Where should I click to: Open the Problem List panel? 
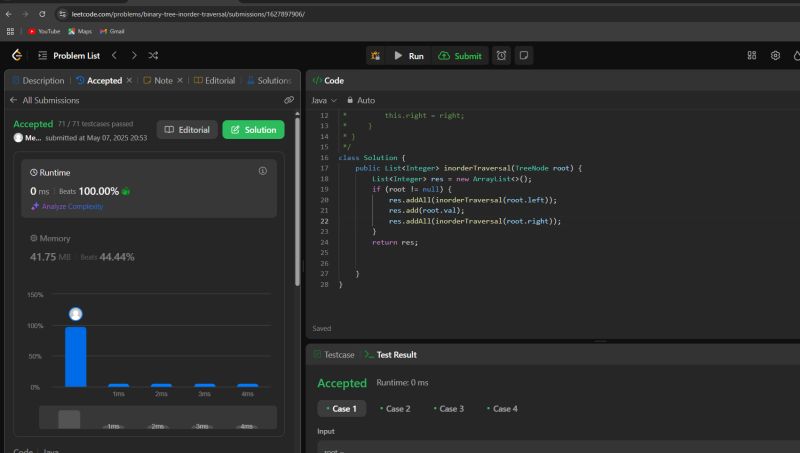[69, 56]
